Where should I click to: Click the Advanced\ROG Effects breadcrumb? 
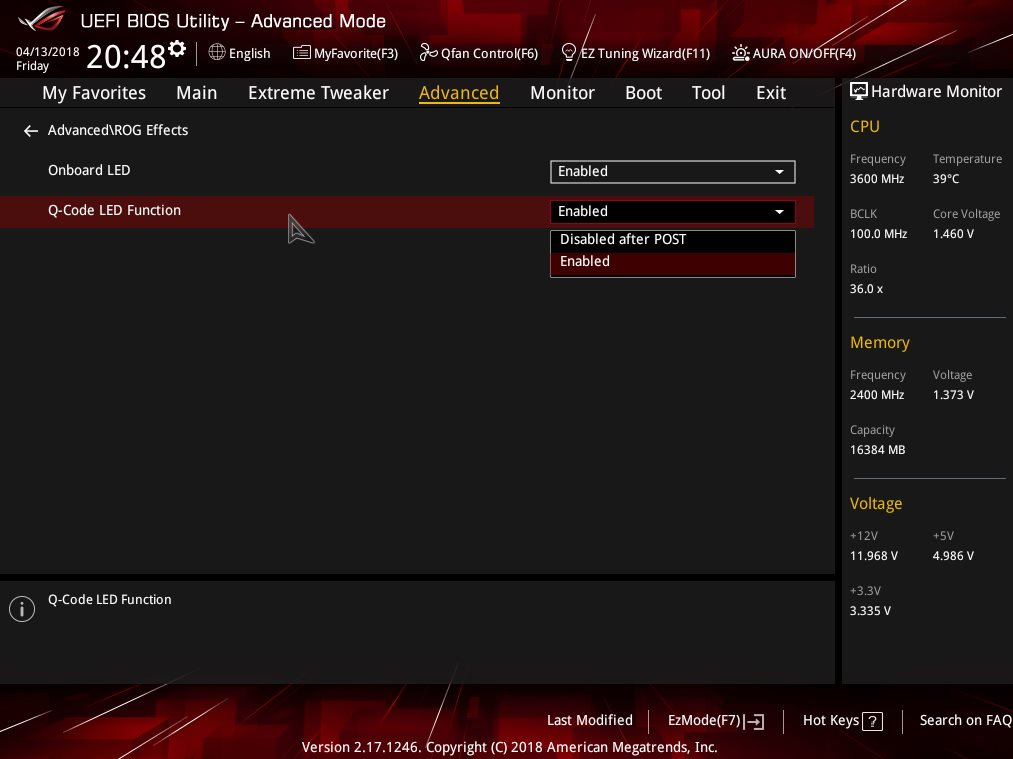118,130
